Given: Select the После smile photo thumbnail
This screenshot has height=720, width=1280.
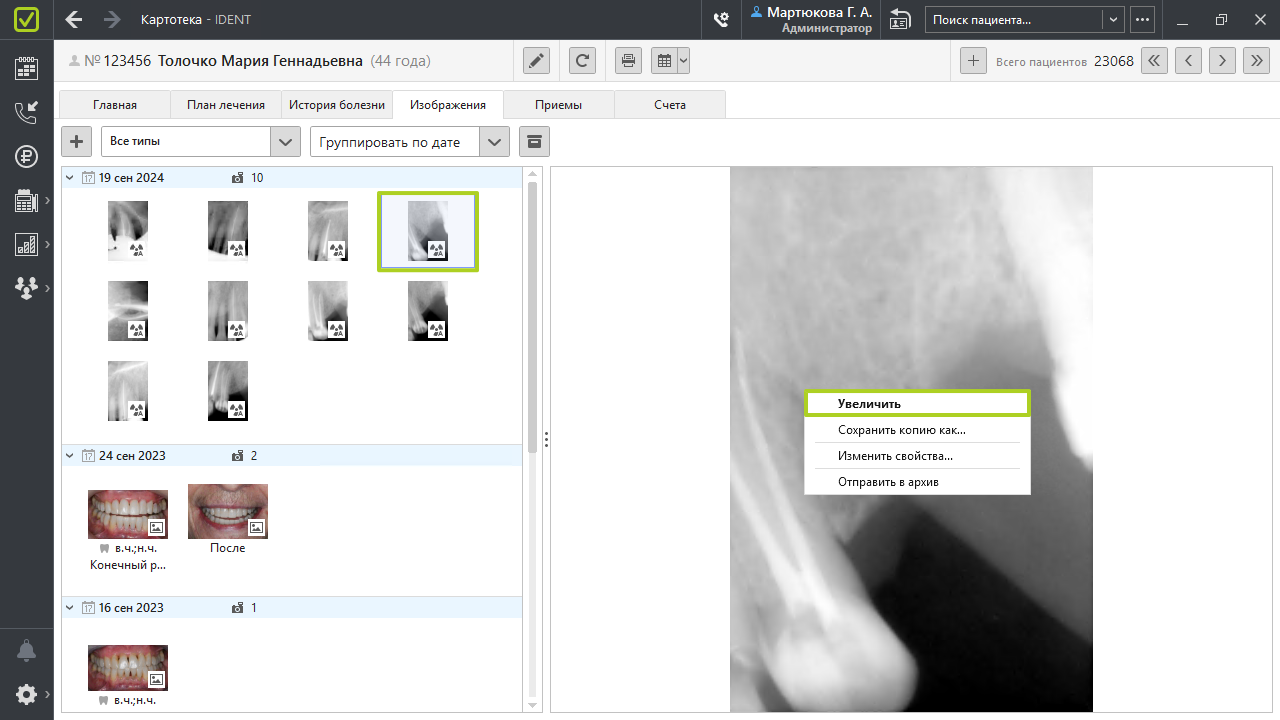Looking at the screenshot, I should click(228, 512).
